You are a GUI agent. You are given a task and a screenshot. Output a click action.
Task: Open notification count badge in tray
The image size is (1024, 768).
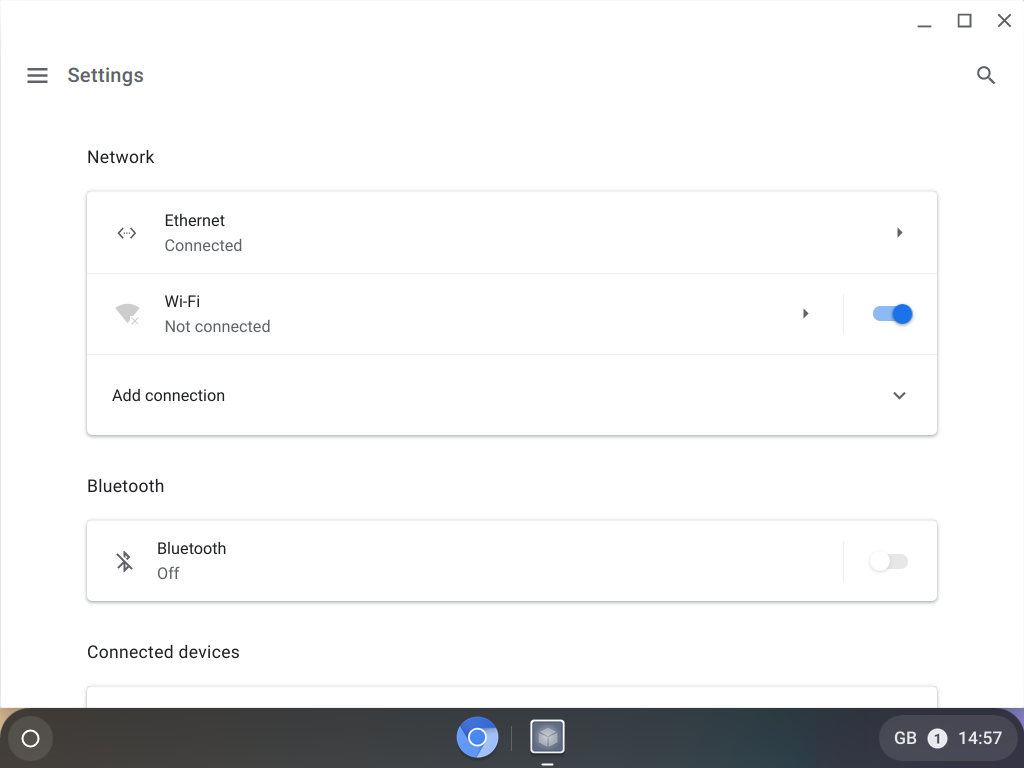click(937, 739)
